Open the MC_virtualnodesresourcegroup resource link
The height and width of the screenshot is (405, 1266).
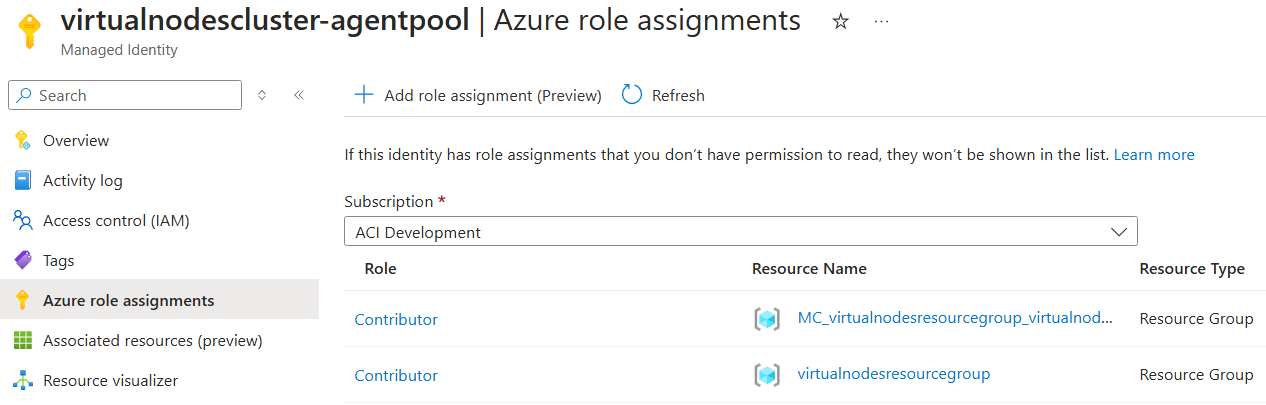pos(954,318)
